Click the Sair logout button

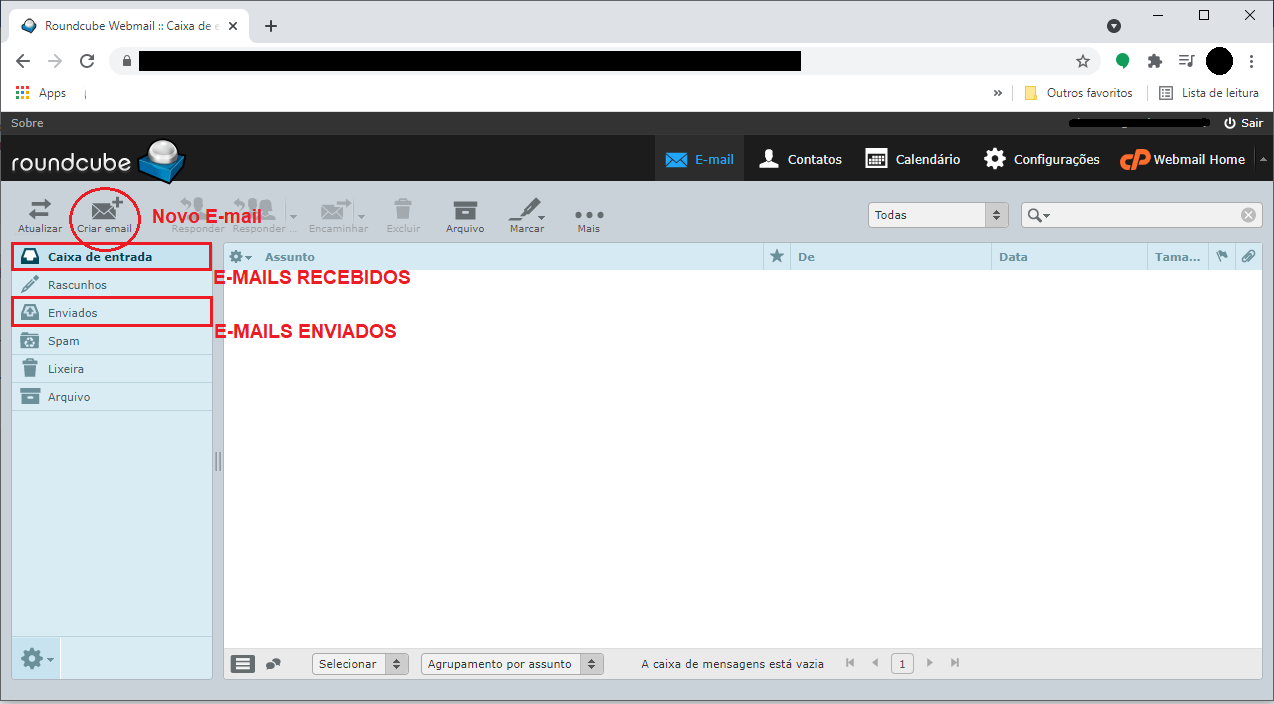click(1243, 123)
